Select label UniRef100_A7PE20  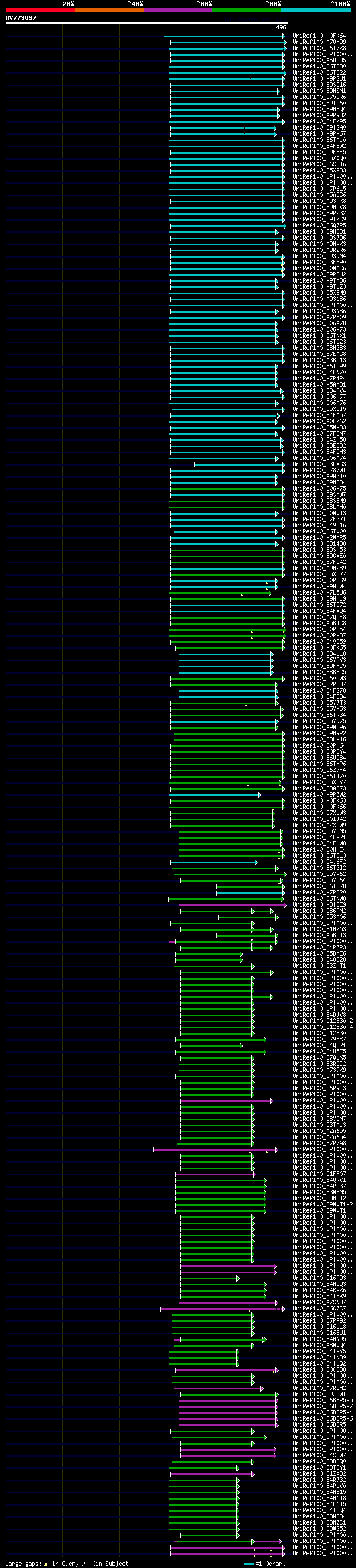(x=319, y=892)
